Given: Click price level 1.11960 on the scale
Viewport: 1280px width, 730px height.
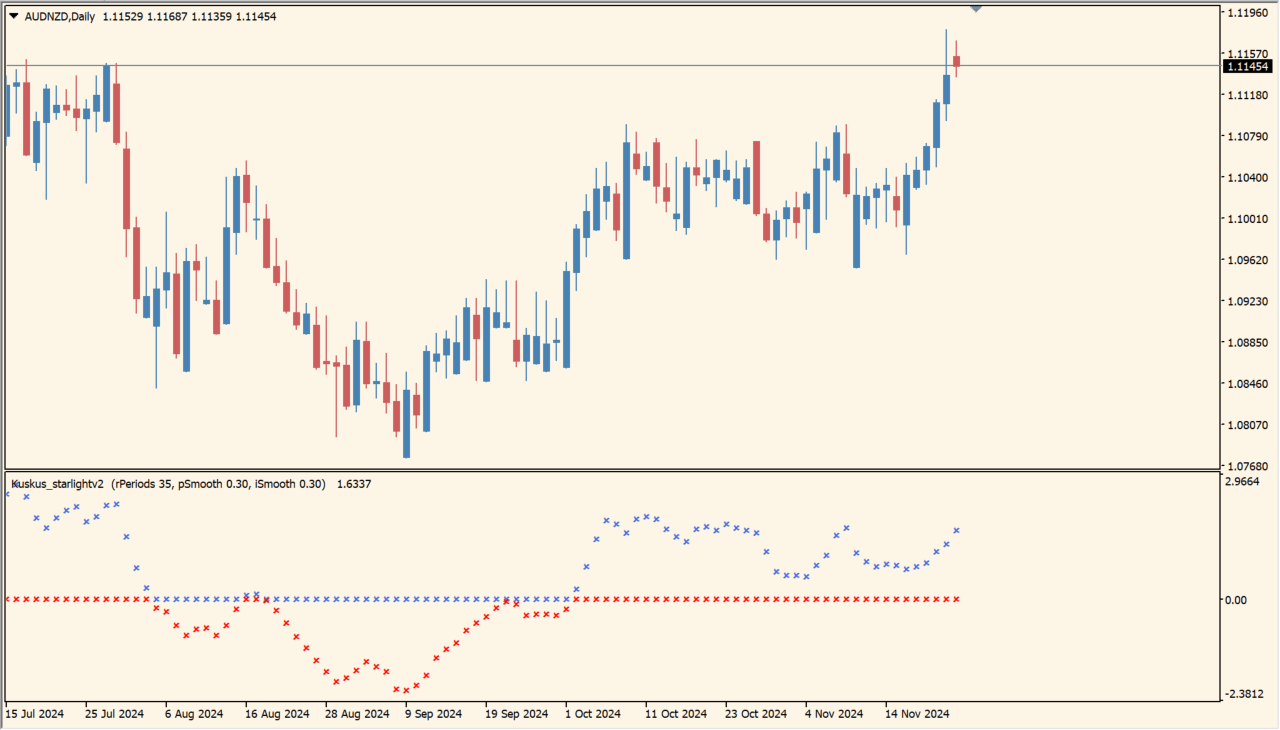Looking at the screenshot, I should pos(1249,13).
